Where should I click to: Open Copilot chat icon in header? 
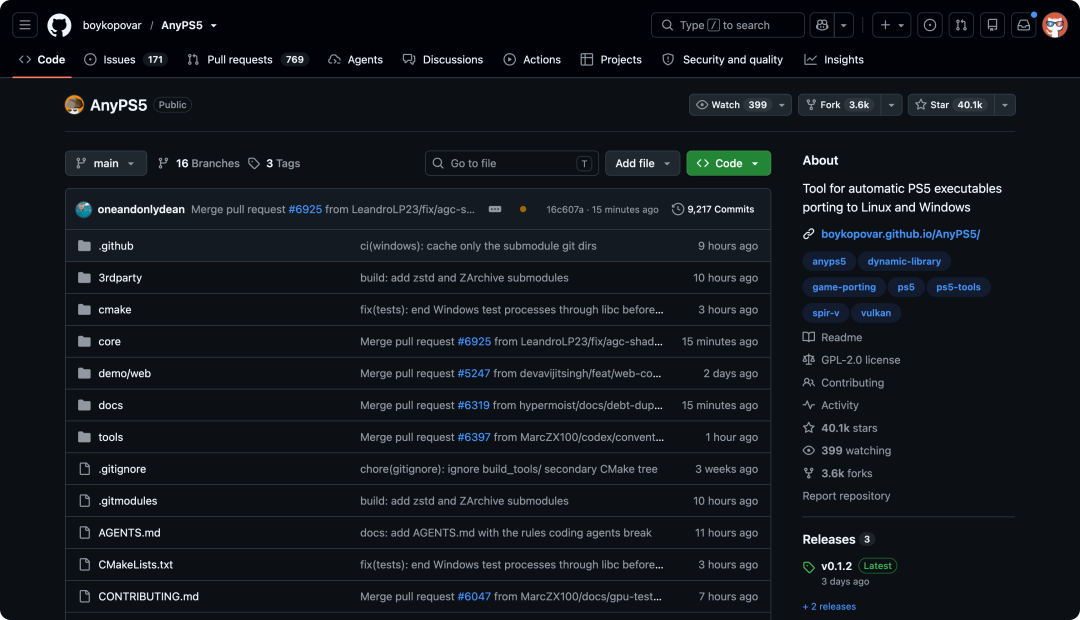(x=822, y=25)
